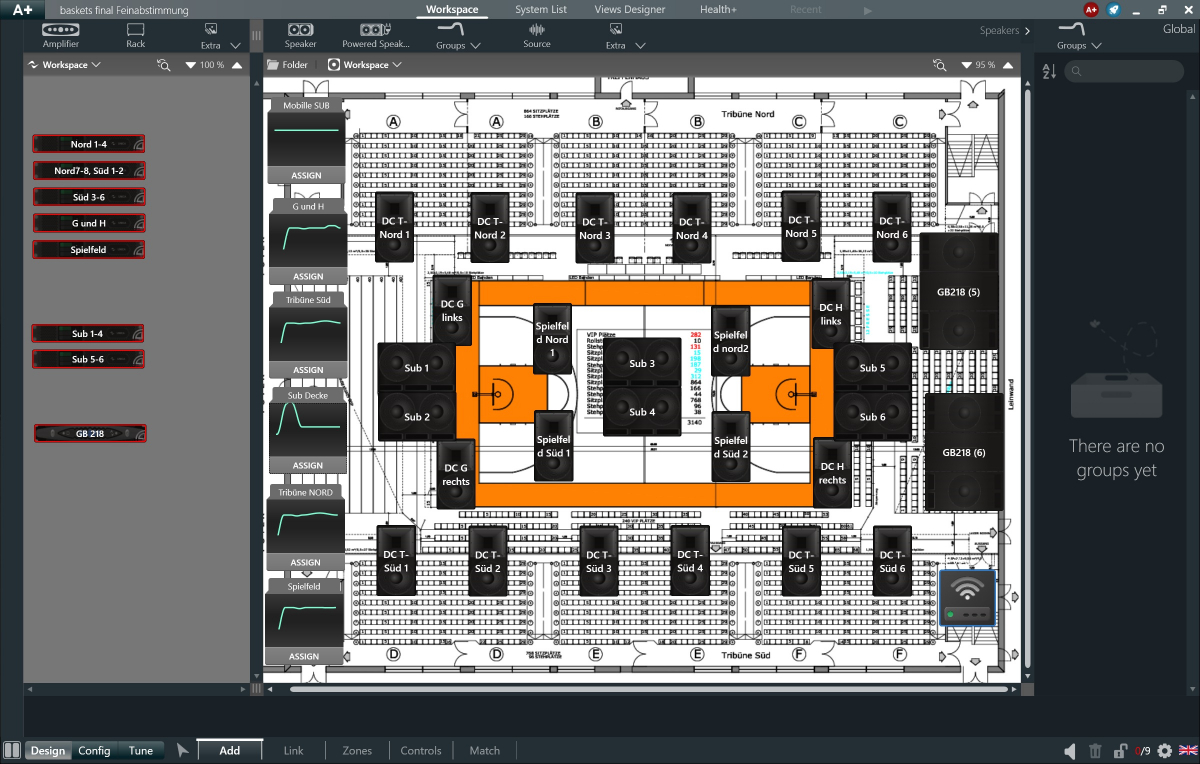Switch to Tune mode
Viewport: 1200px width, 764px height.
point(141,751)
